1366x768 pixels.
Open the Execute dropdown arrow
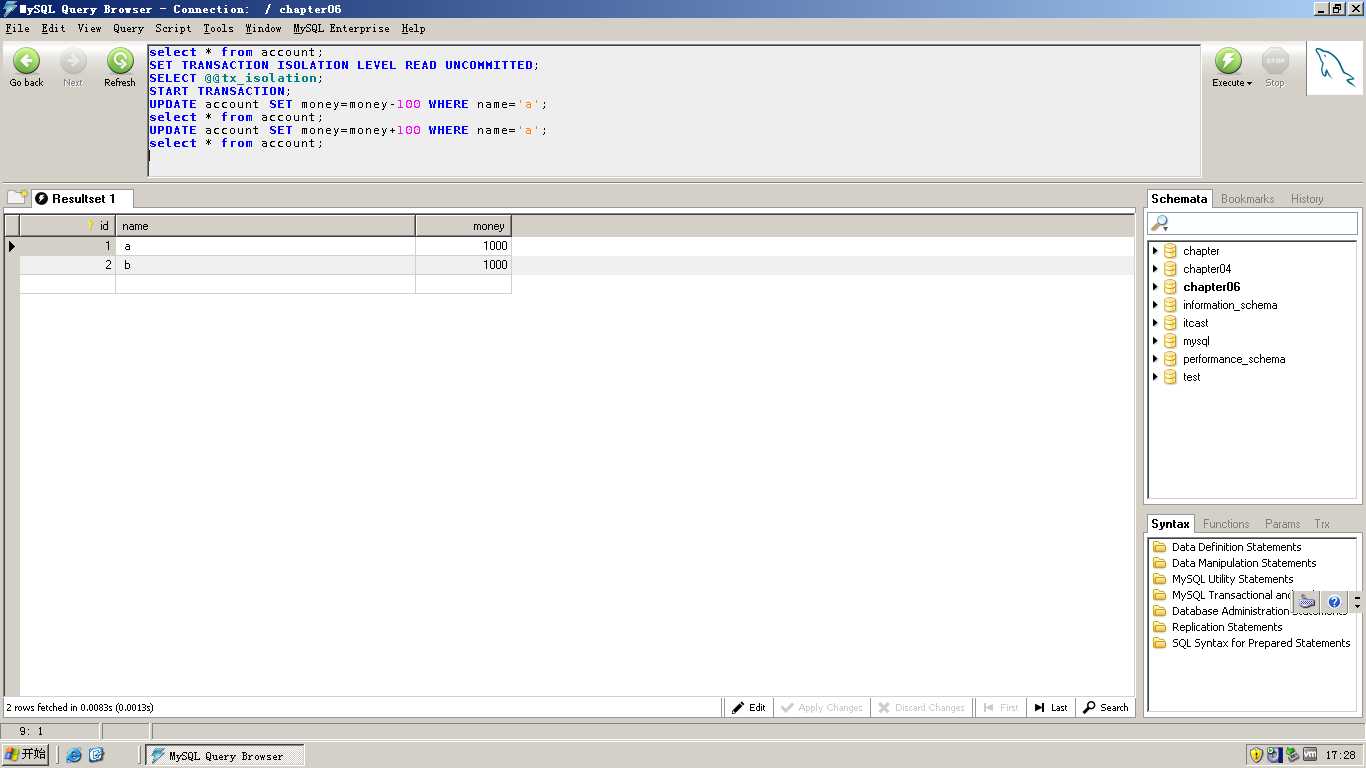point(1249,84)
